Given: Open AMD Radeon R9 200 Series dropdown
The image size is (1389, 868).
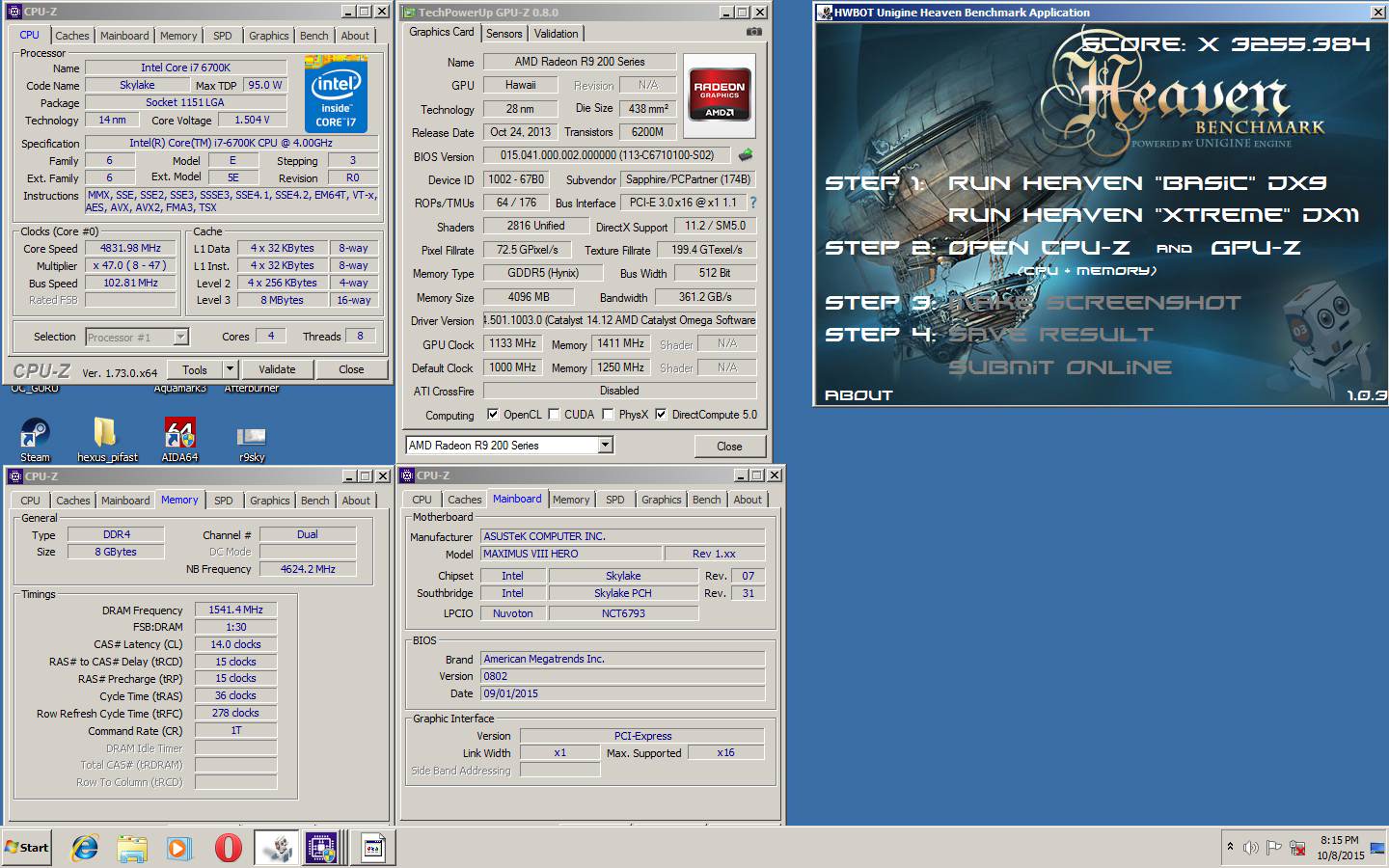Looking at the screenshot, I should [x=606, y=445].
